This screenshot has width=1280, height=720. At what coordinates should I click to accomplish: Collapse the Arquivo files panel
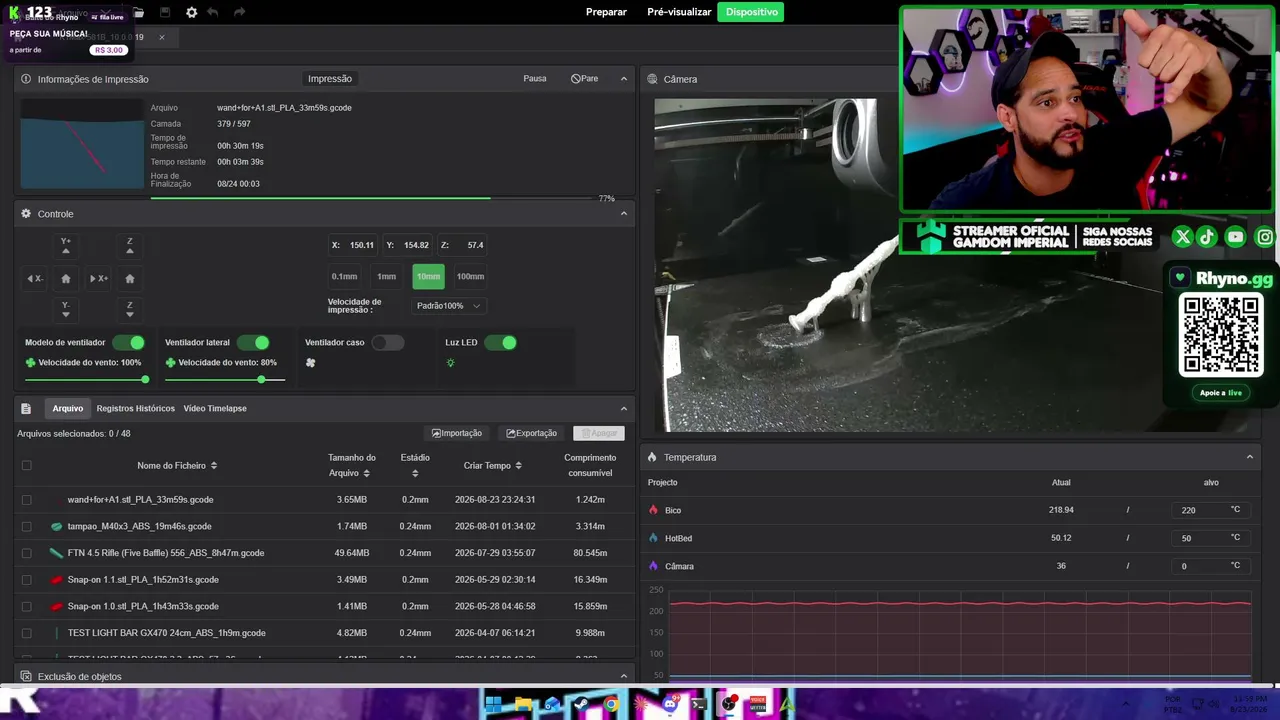click(x=624, y=408)
